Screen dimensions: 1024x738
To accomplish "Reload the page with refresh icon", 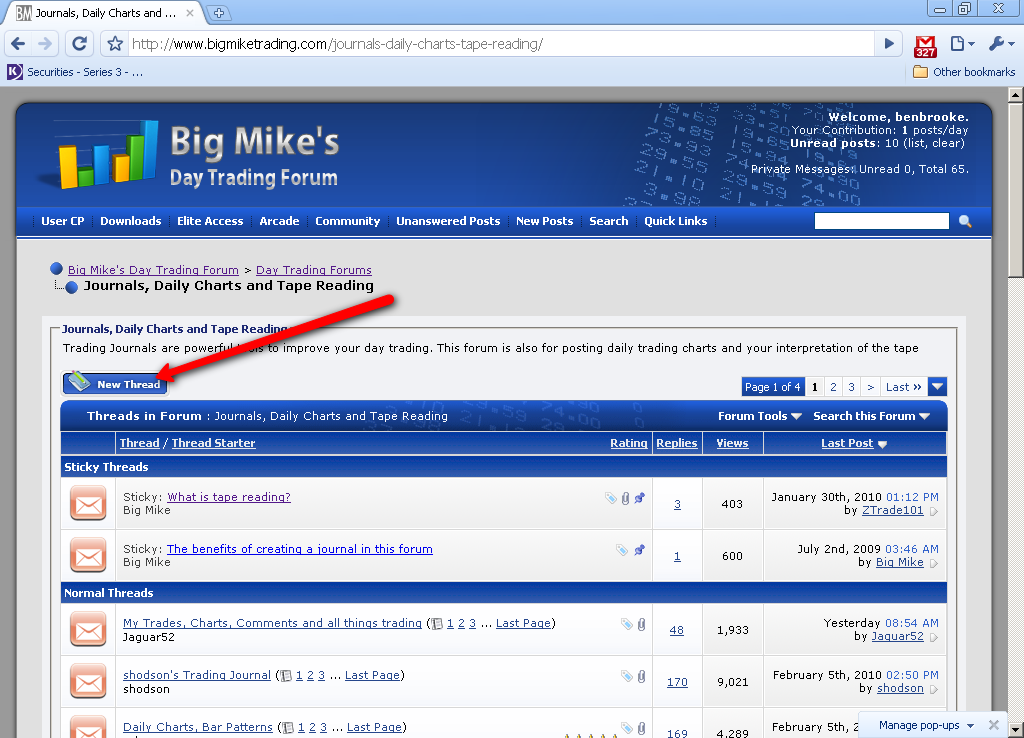I will 80,44.
